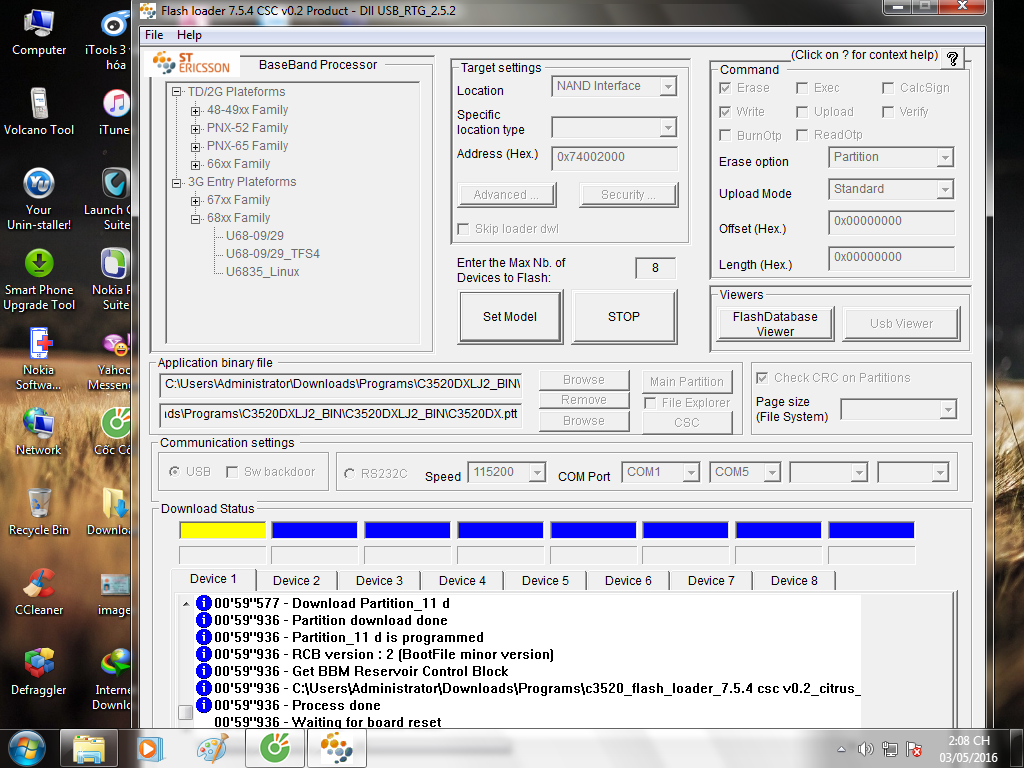Screen dimensions: 1024x768
Task: Click the Windows Start button
Action: pos(26,748)
